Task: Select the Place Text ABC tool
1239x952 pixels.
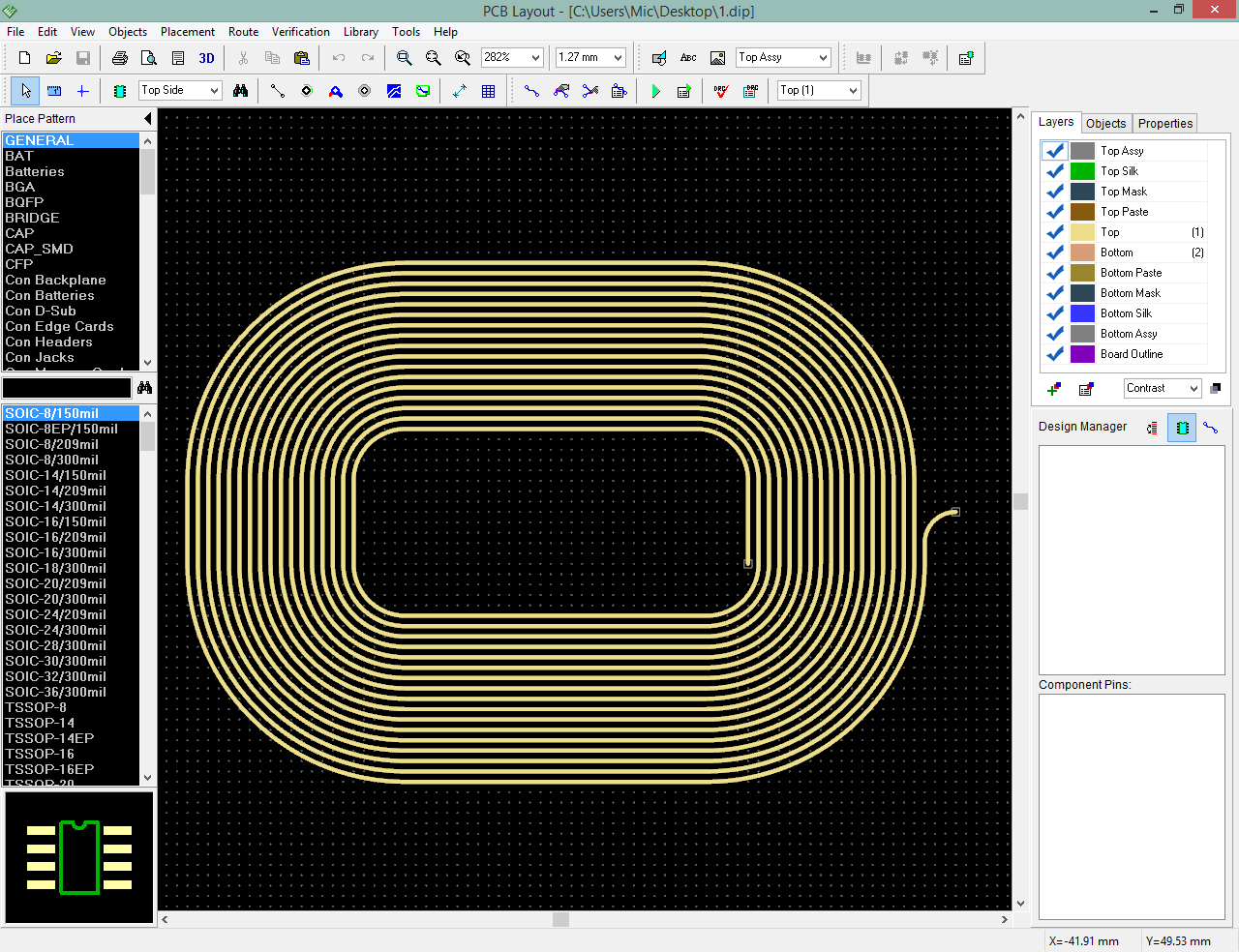Action: point(688,58)
